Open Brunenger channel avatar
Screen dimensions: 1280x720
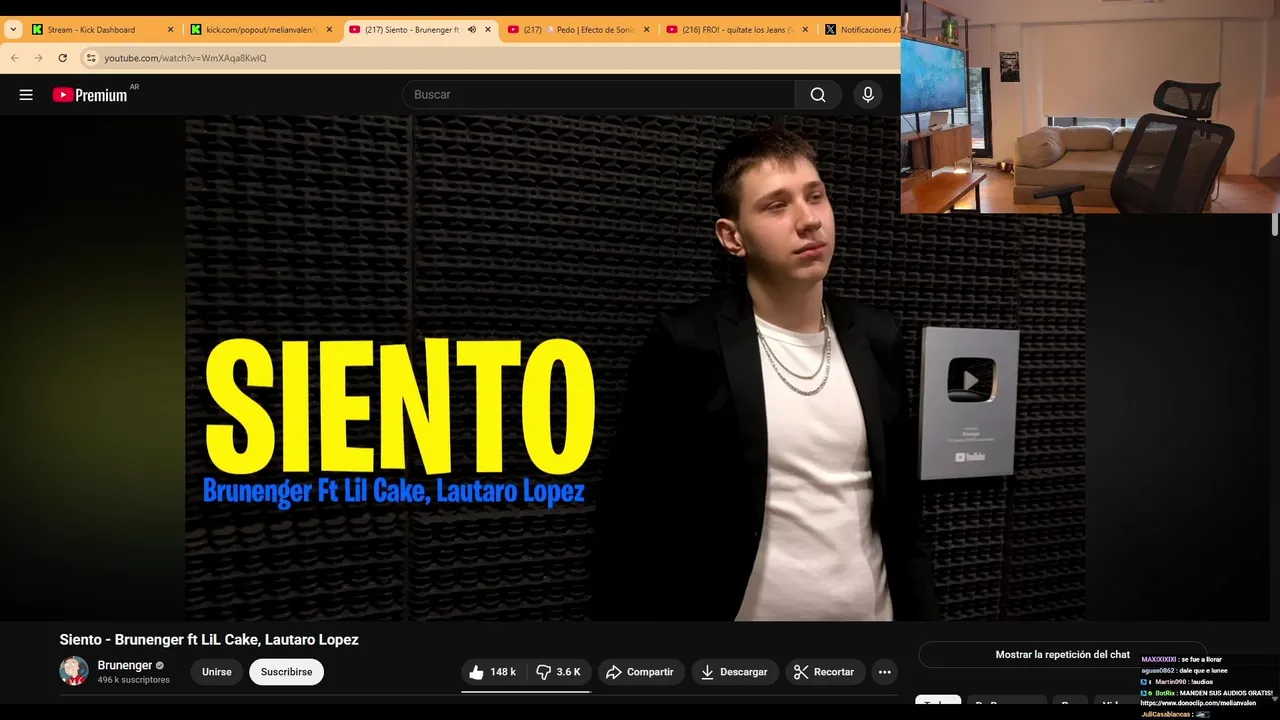(74, 671)
